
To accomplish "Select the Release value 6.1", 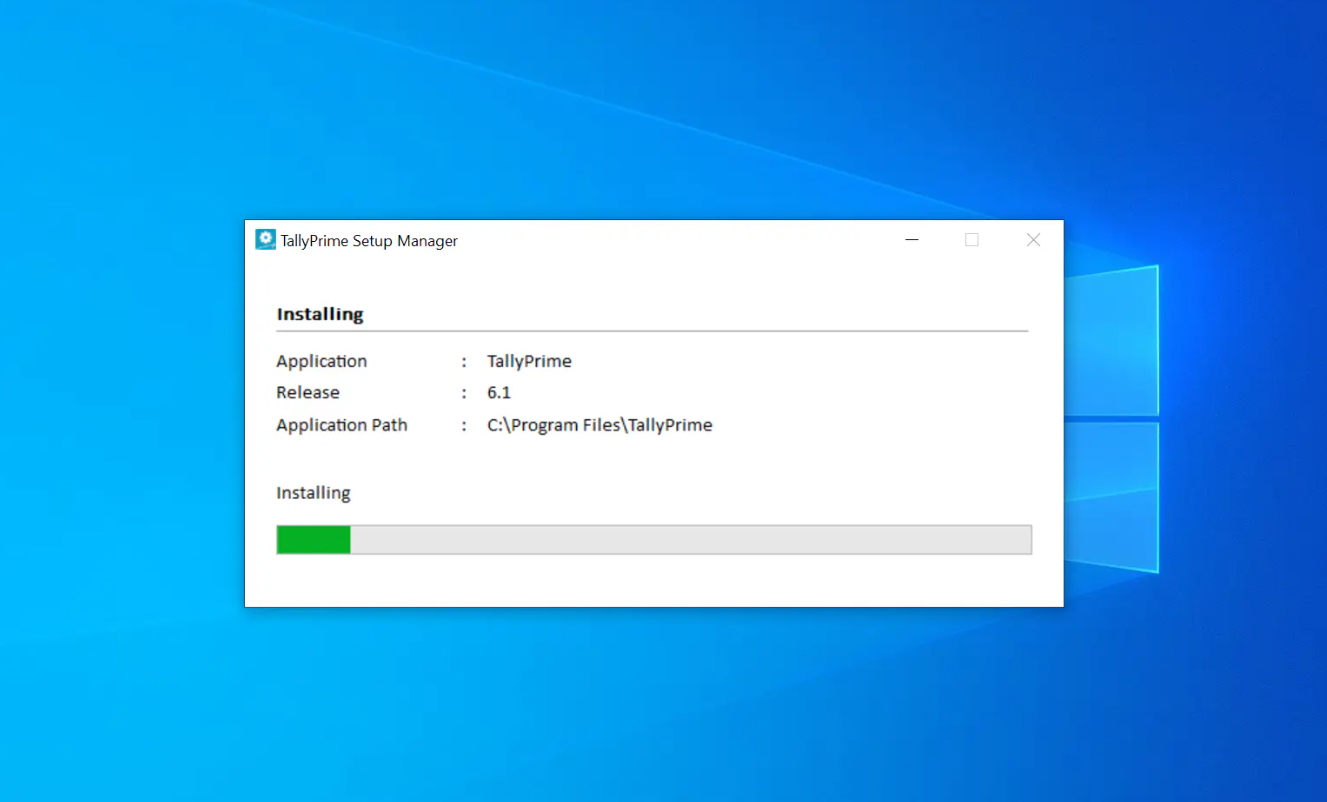I will click(499, 392).
